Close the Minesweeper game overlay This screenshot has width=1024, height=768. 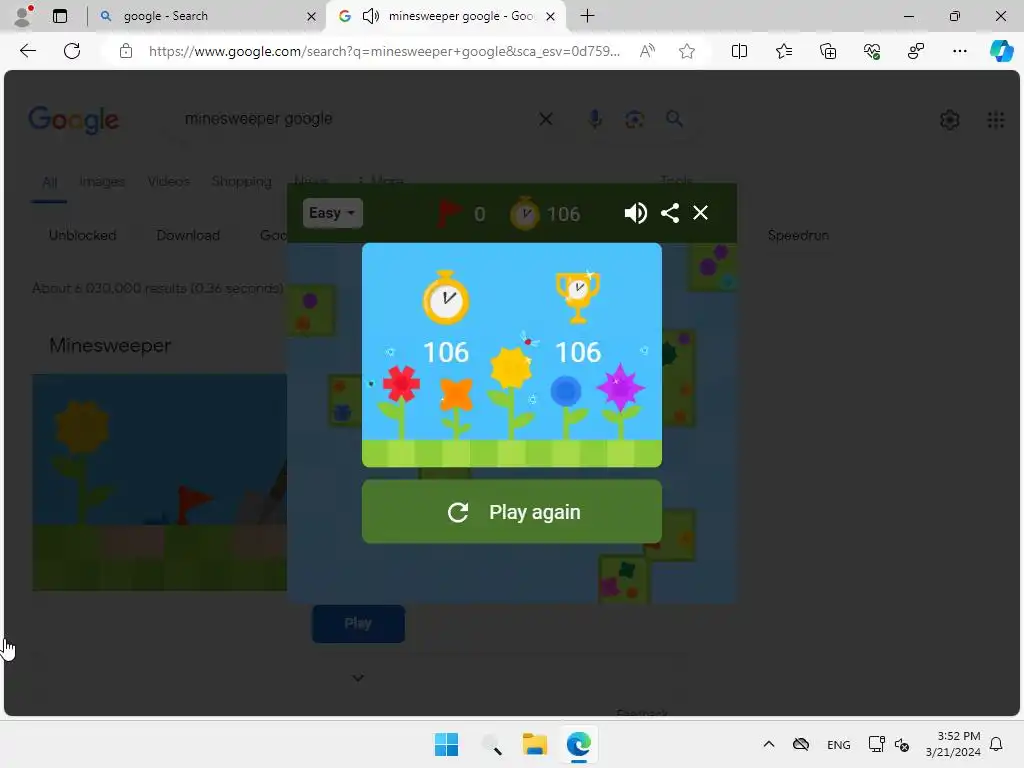(700, 213)
